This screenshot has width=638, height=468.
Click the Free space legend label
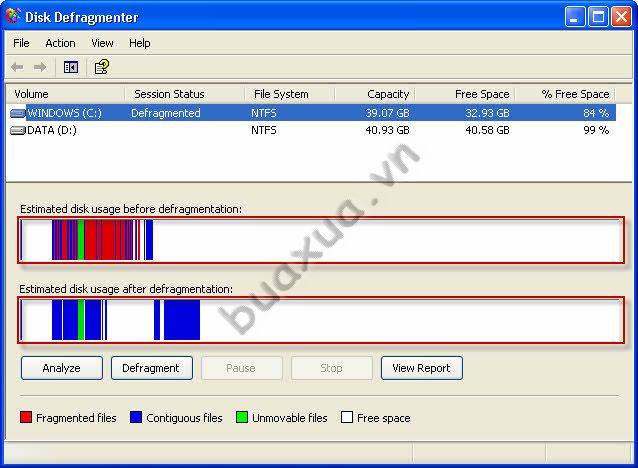[384, 418]
